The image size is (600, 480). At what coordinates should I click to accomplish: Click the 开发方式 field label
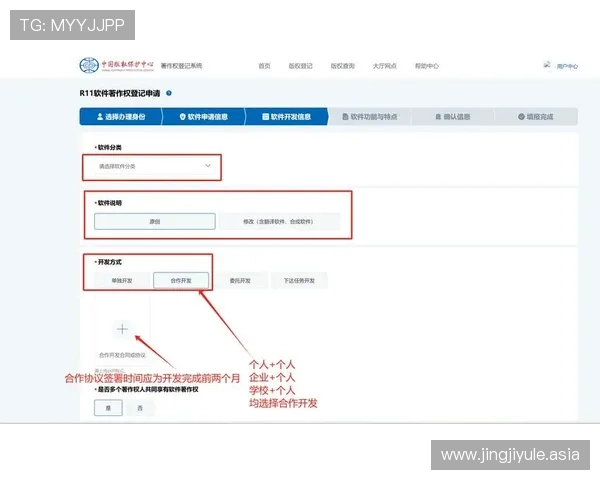[109, 262]
